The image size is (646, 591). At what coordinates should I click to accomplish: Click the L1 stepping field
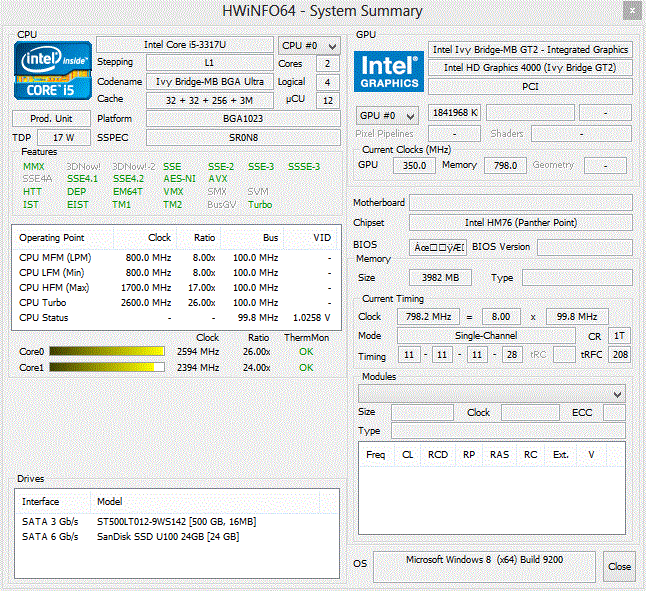coord(210,63)
